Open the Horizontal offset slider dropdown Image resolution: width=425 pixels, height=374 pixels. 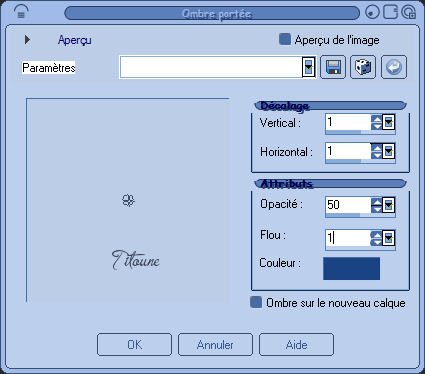point(388,151)
